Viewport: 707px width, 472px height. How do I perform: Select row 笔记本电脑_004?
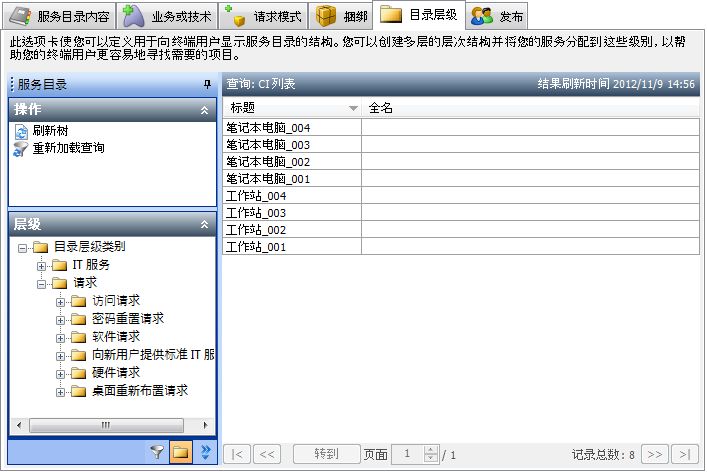coord(461,128)
